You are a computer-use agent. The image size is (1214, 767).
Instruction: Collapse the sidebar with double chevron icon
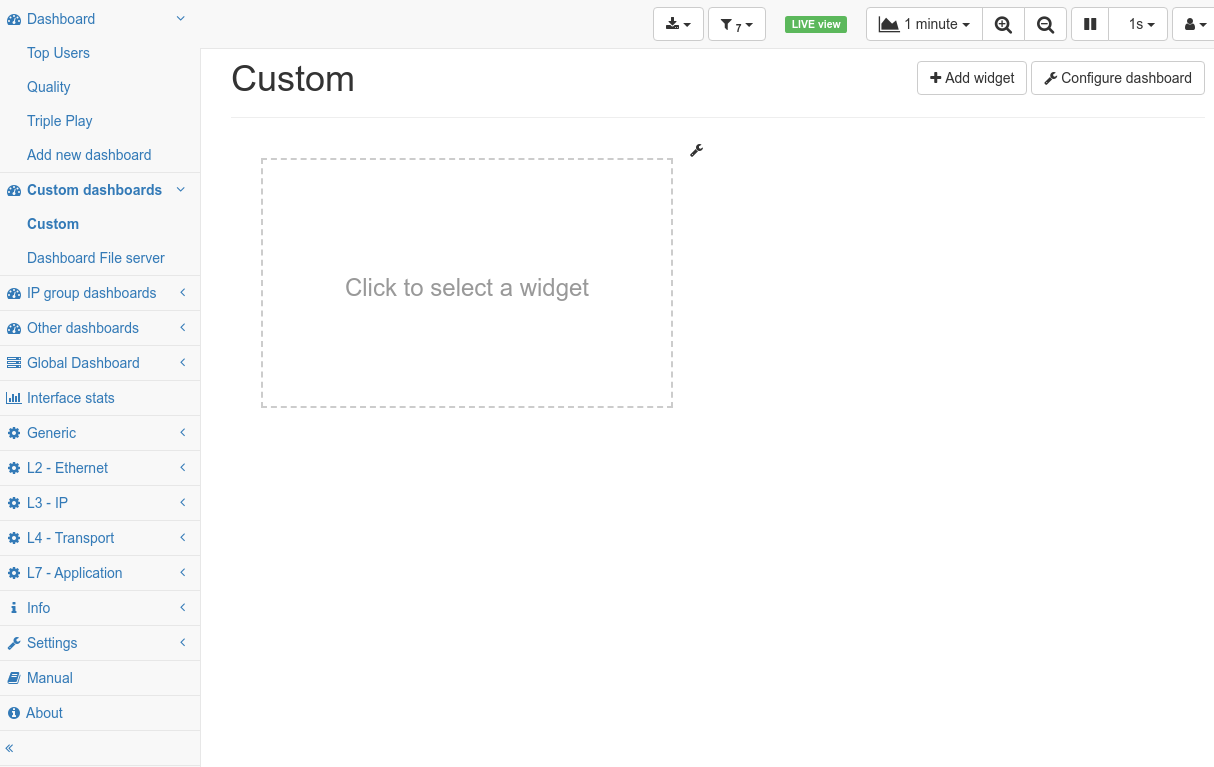(x=10, y=748)
